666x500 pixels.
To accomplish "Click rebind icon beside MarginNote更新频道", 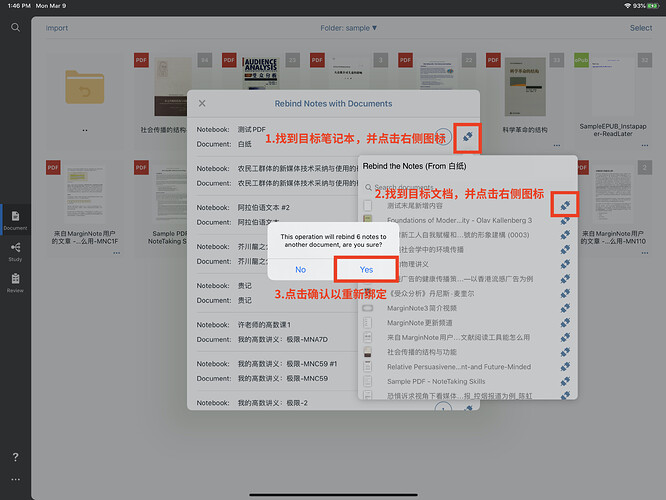I will point(565,323).
